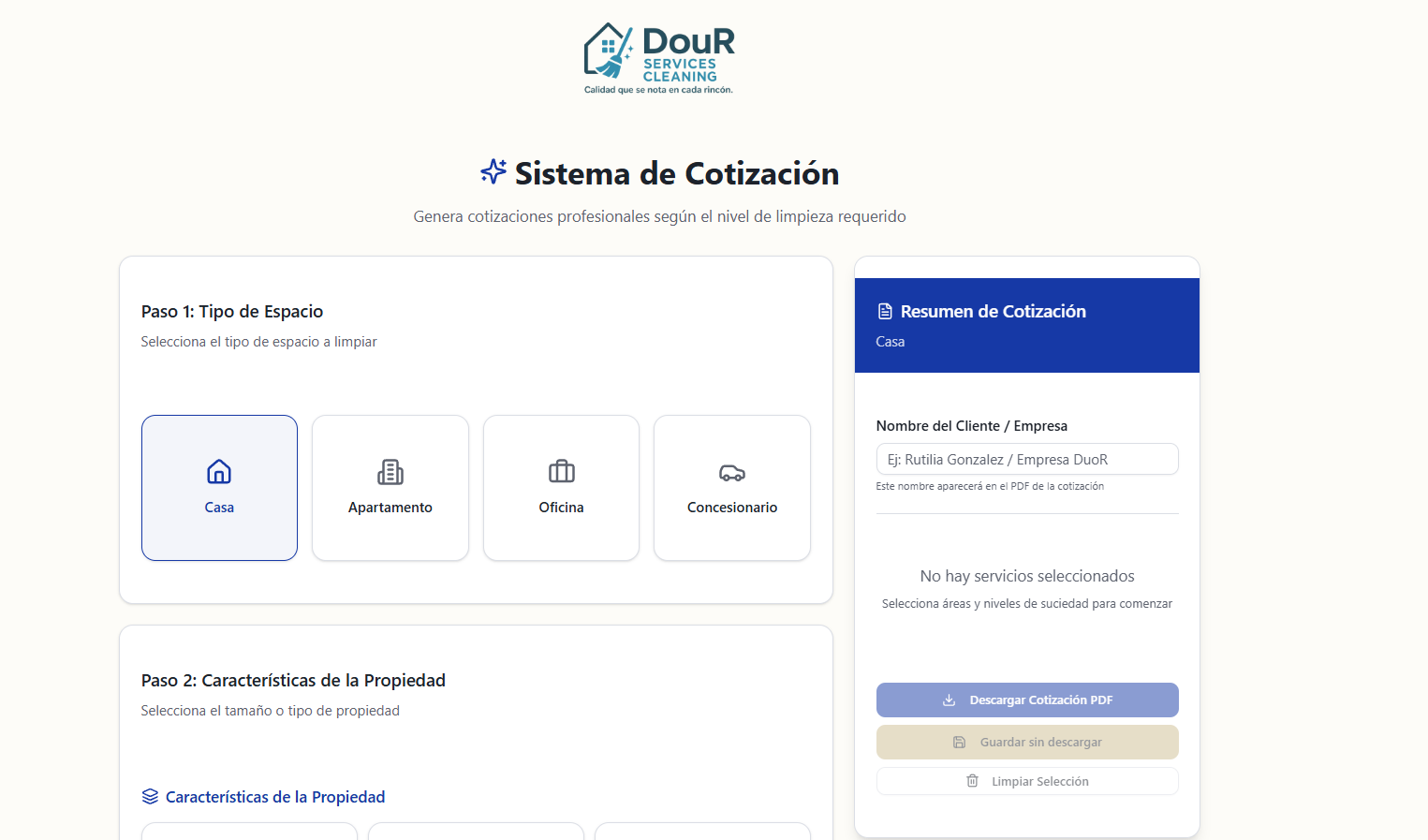Click the Casa subtitle in the summary header
Screen dimensions: 1428x840
tap(891, 342)
